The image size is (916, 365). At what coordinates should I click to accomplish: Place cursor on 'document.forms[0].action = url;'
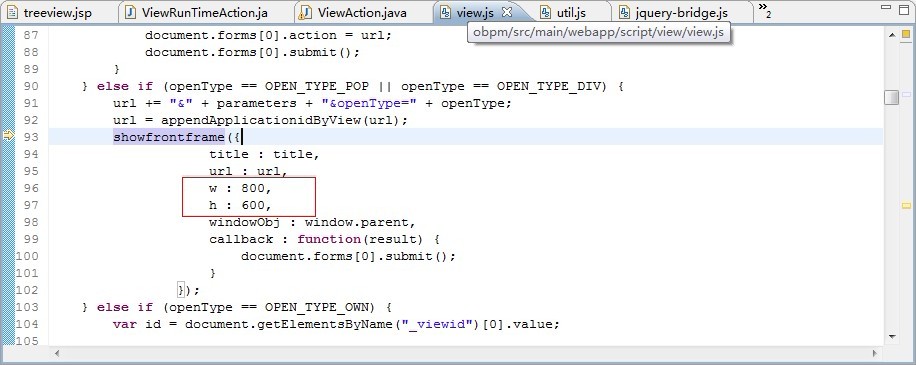coord(268,35)
